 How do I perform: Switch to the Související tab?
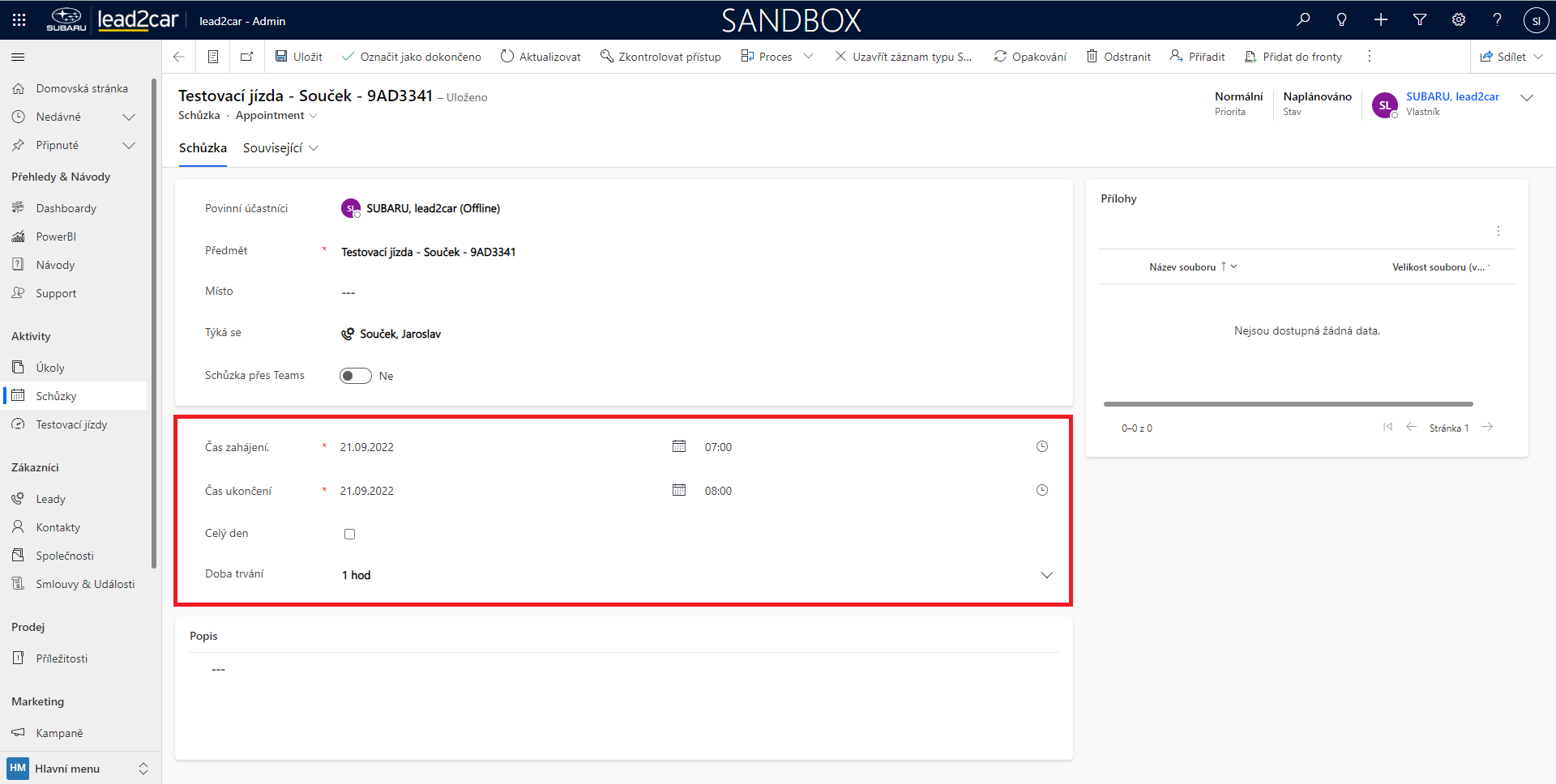(280, 148)
